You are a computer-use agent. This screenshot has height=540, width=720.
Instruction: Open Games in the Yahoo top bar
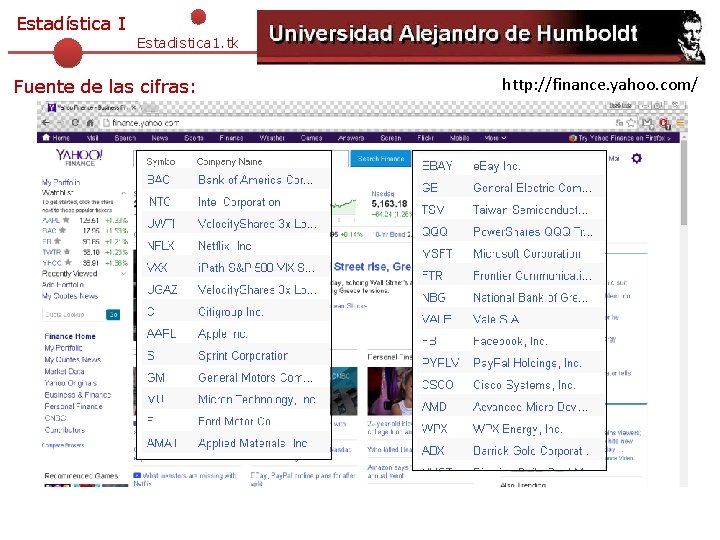pyautogui.click(x=311, y=138)
